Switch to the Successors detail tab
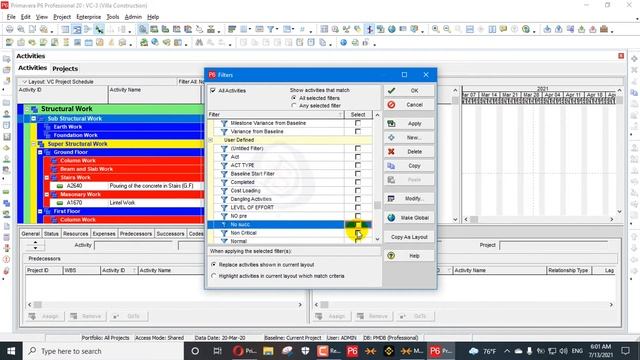 tap(170, 233)
